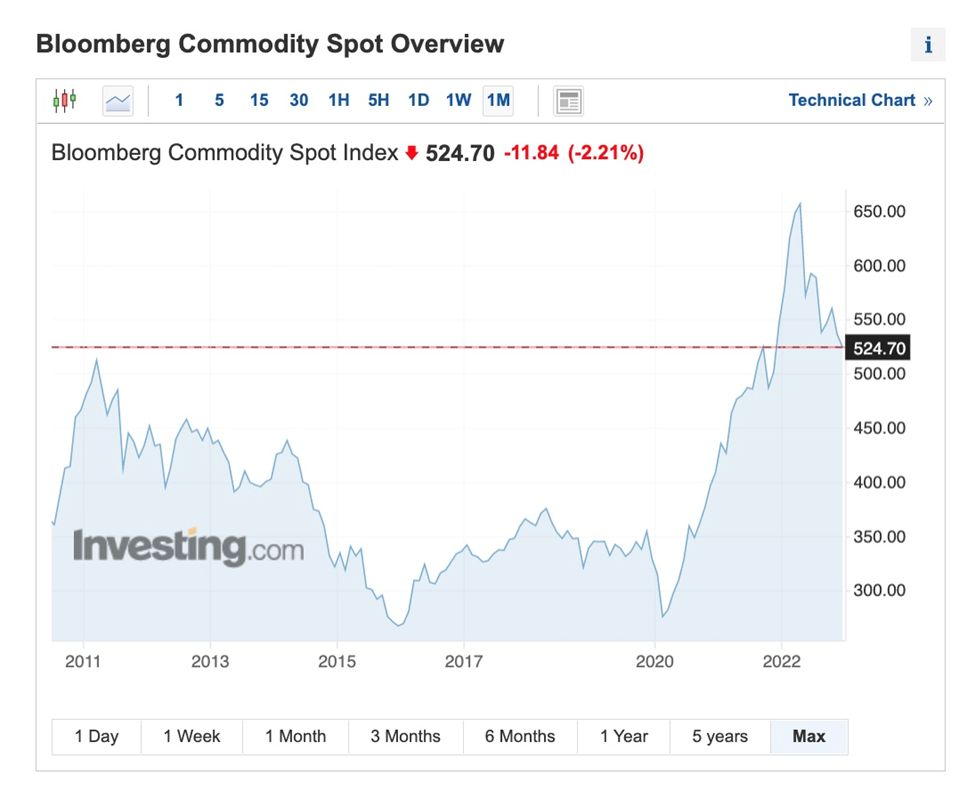Switch to the 6 Months range
The image size is (975, 799).
[520, 736]
